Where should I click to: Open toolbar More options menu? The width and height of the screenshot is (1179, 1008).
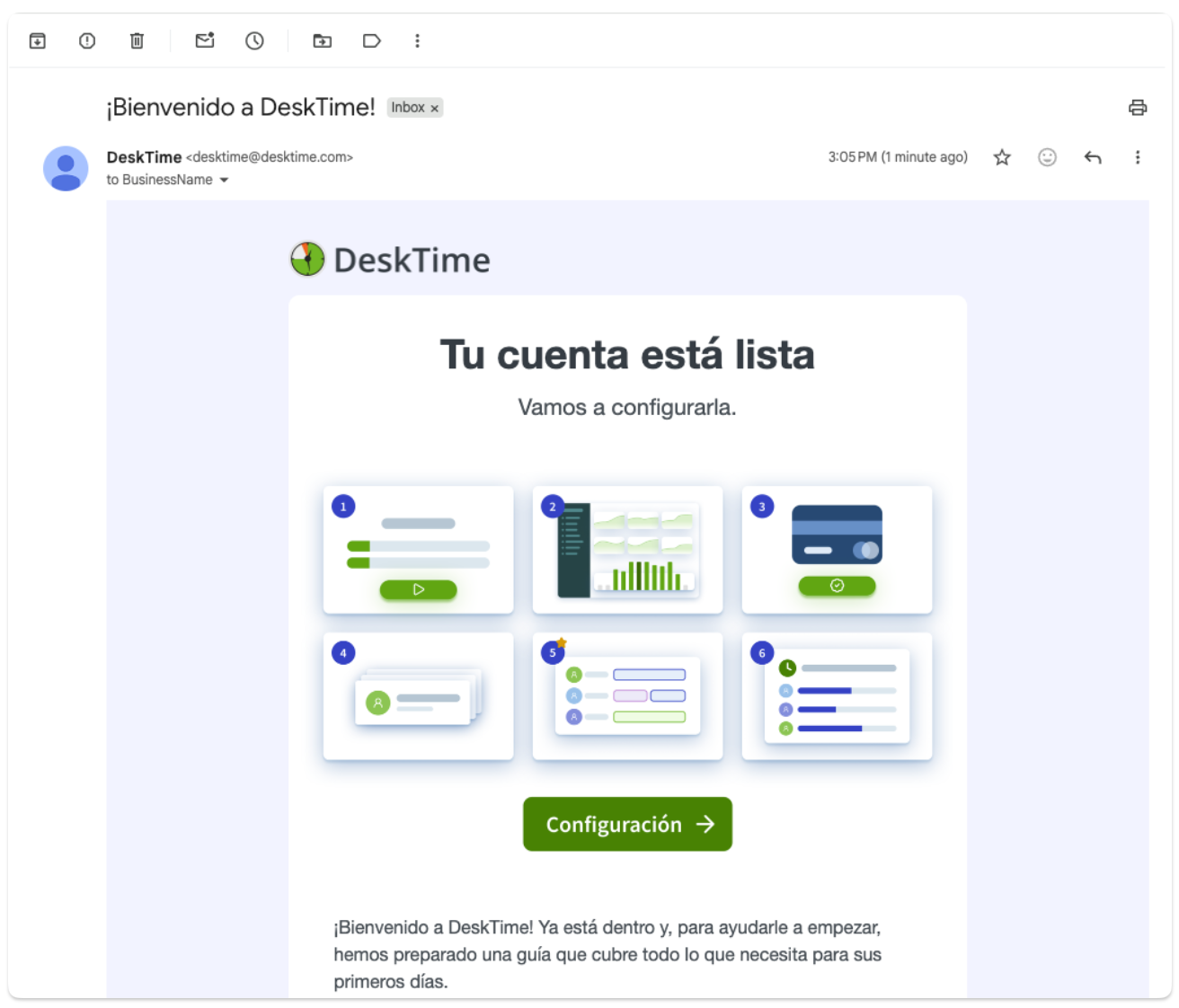click(x=417, y=40)
